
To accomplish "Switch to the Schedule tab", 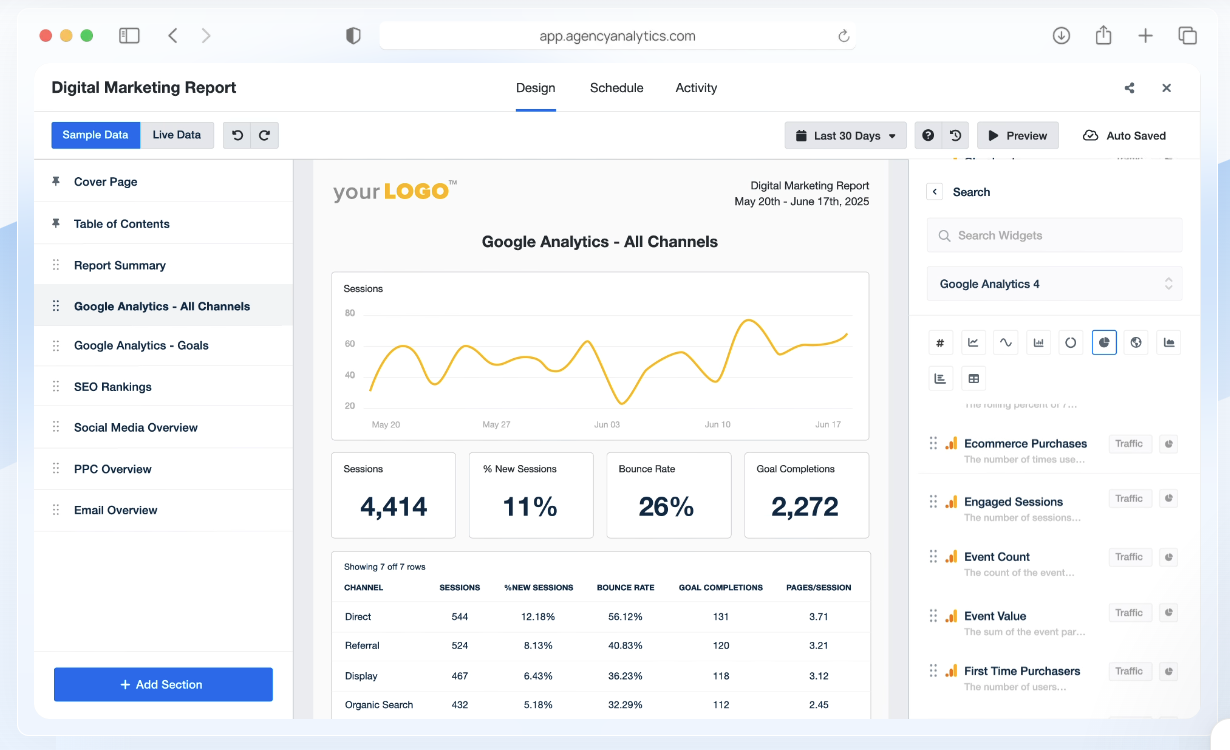I will [616, 88].
